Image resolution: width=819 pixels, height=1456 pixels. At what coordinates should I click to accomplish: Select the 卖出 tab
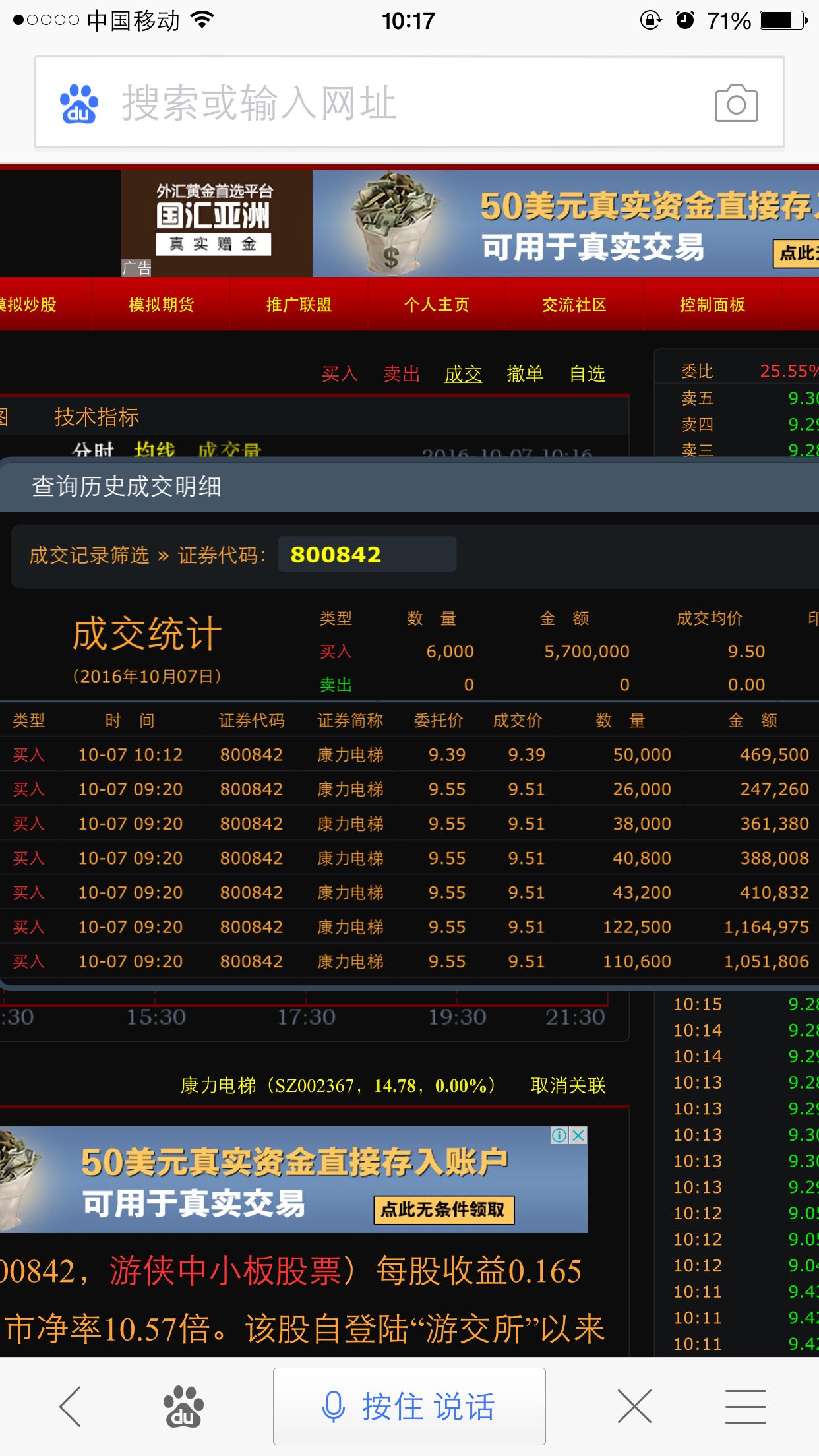click(402, 374)
